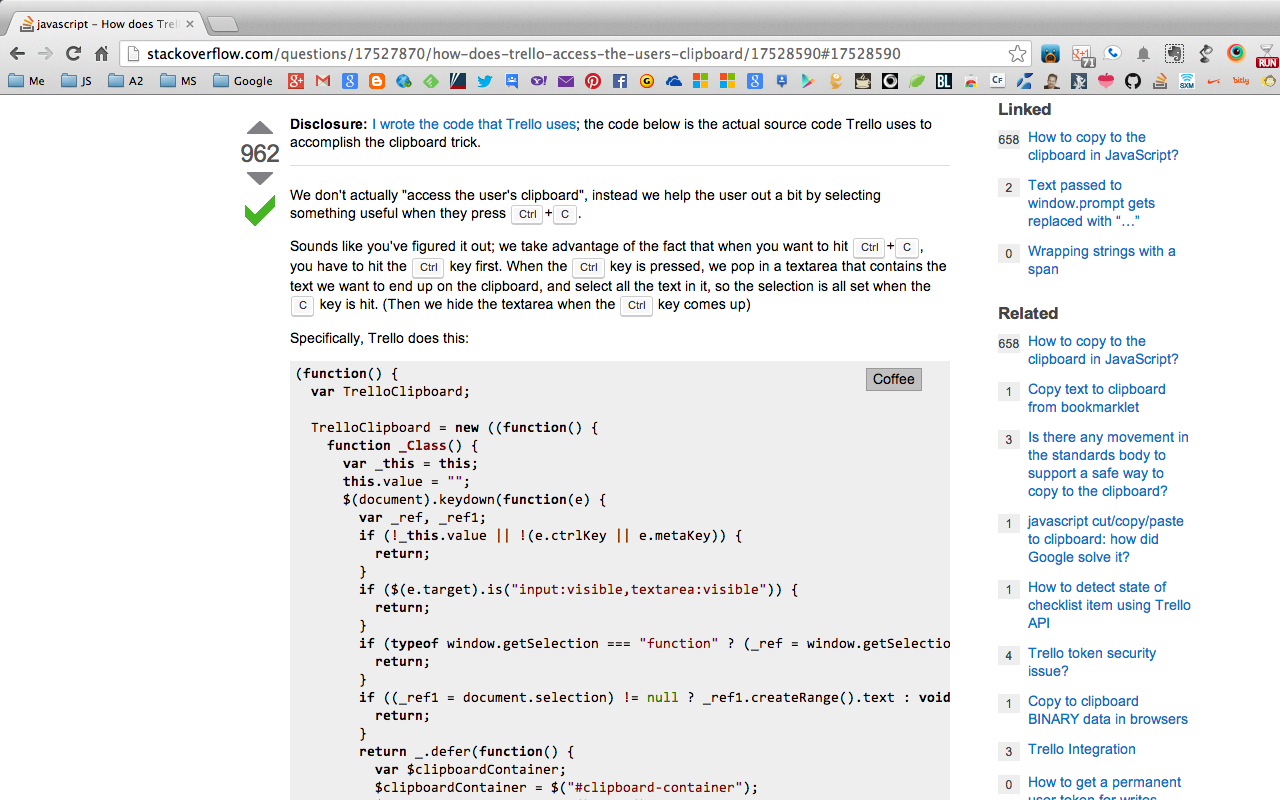
Task: Click the 'Related' sidebar heading
Action: tap(1027, 313)
